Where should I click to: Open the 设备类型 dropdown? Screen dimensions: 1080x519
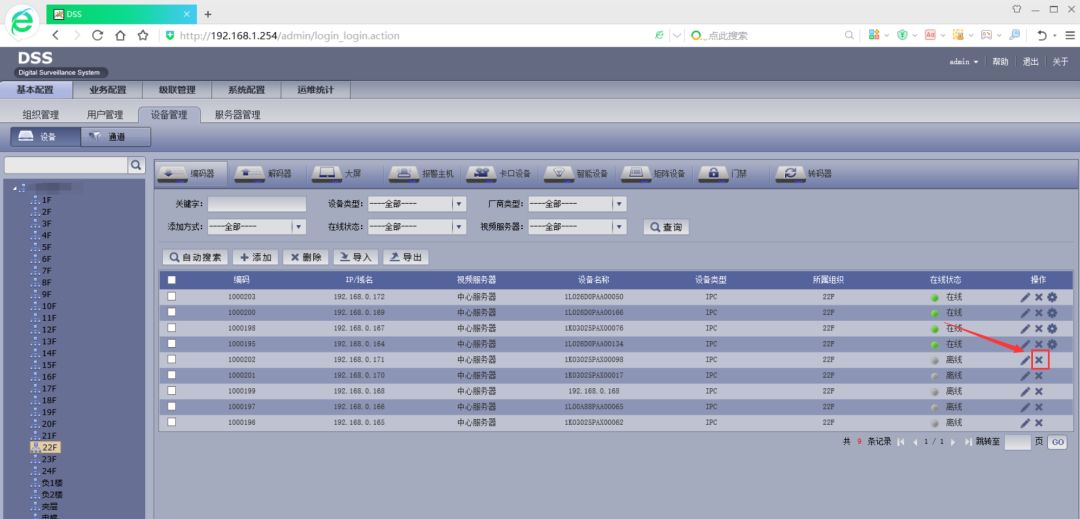[416, 204]
